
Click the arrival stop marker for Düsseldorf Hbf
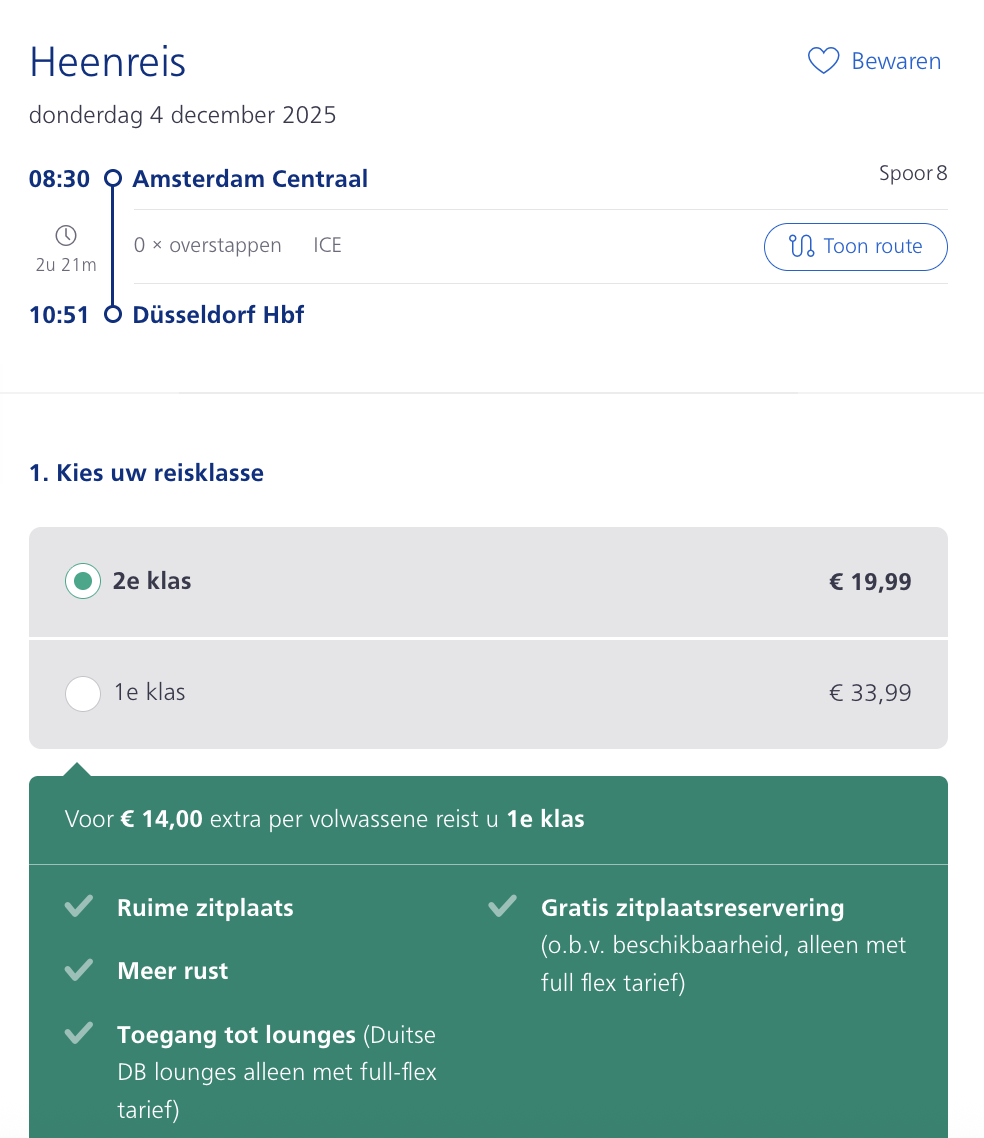113,315
